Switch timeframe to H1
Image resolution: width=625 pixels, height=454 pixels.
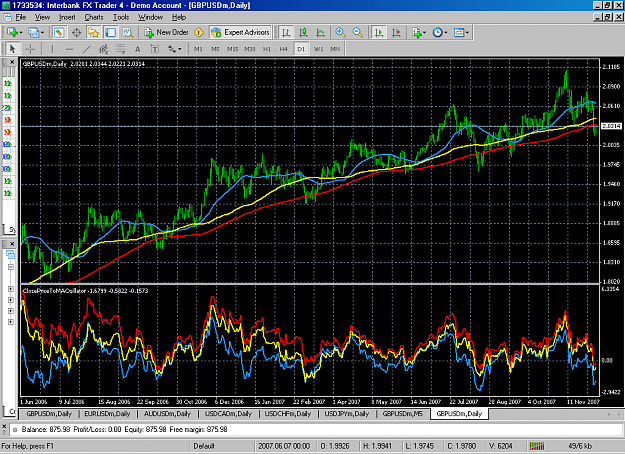click(x=267, y=49)
